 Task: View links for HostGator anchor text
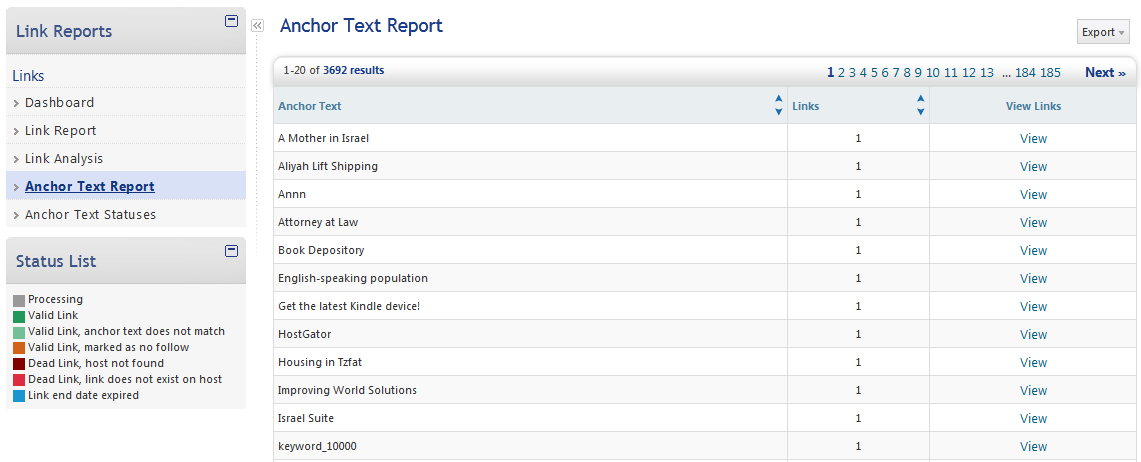pos(1033,335)
